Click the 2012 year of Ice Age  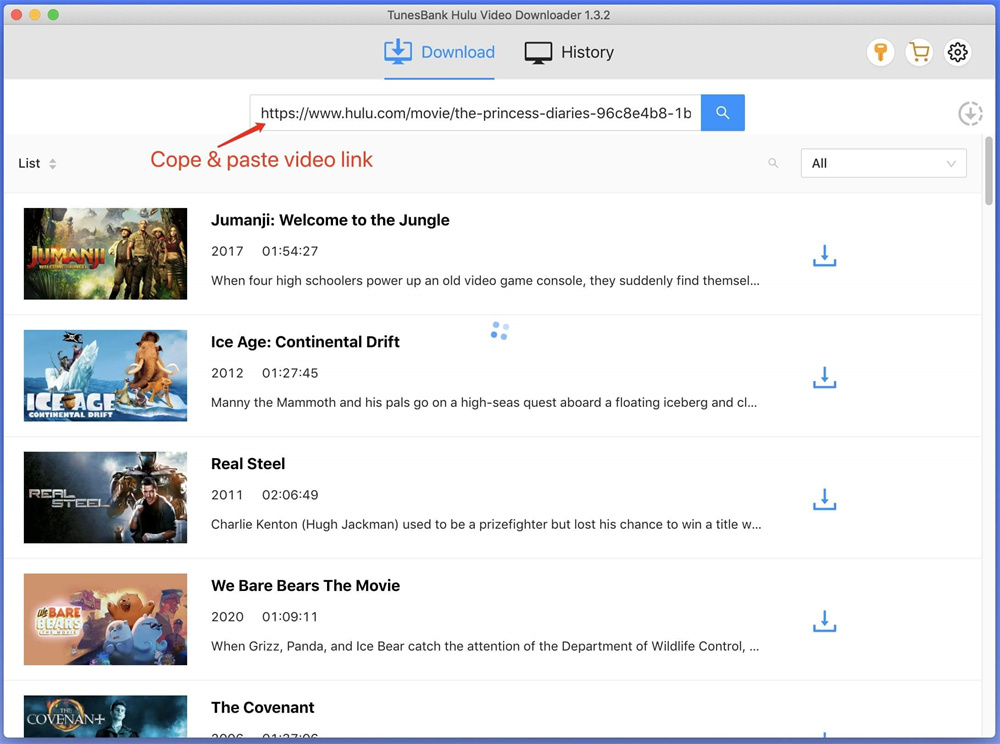coord(227,373)
